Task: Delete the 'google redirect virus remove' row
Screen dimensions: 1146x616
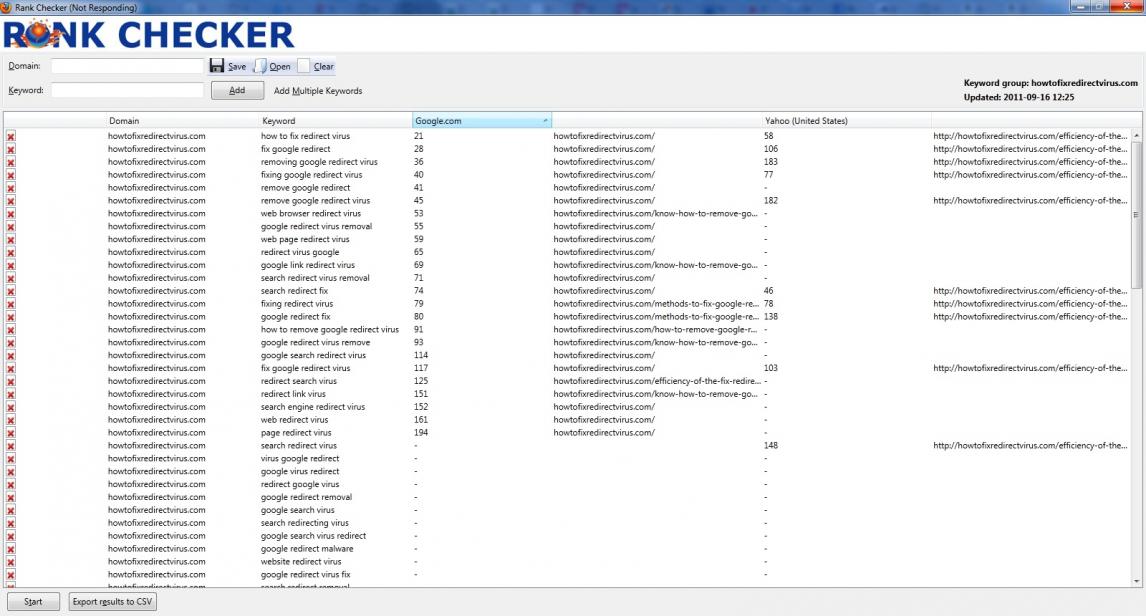Action: coord(11,343)
